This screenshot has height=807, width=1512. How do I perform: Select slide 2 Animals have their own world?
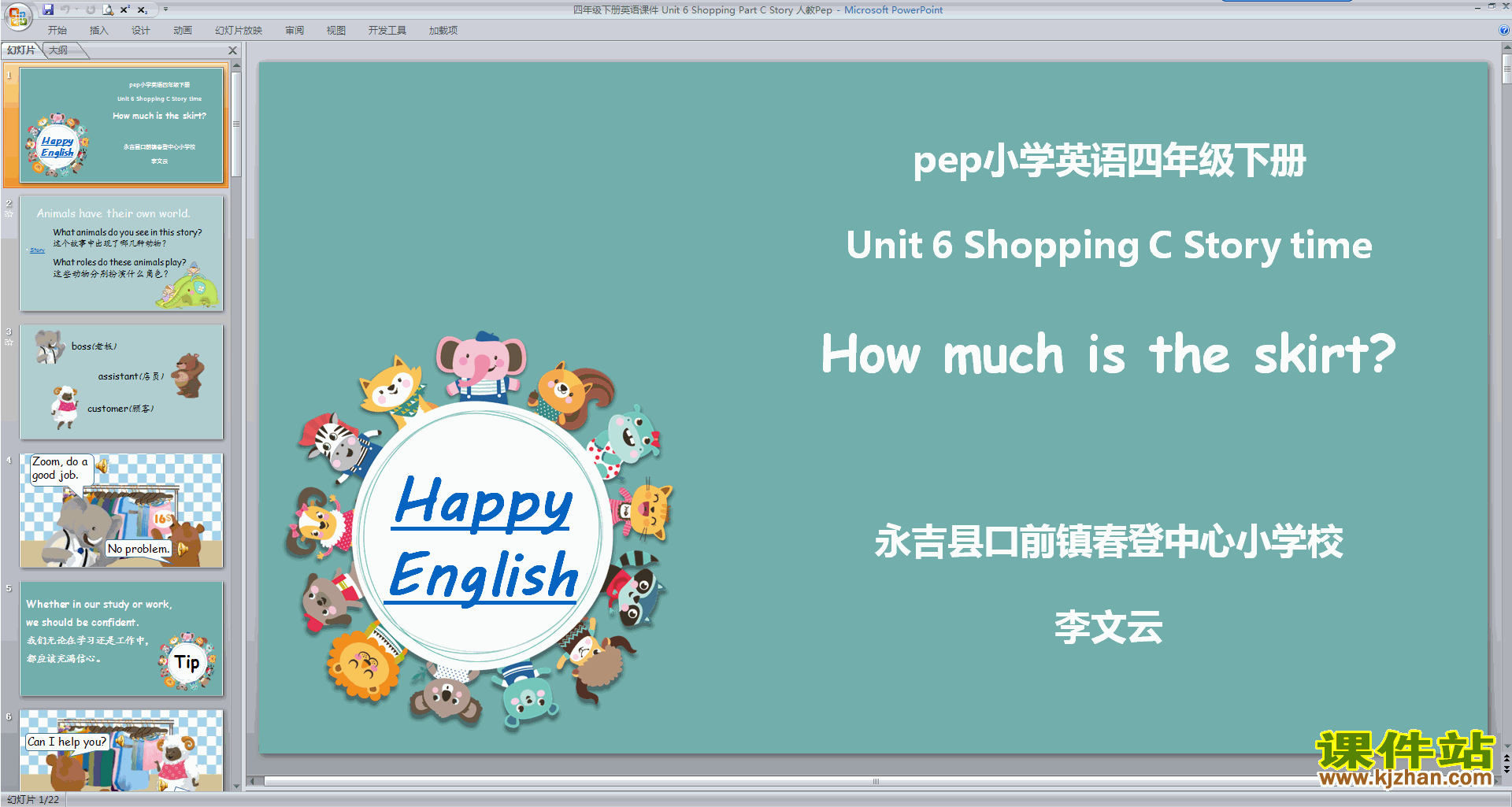coord(122,254)
